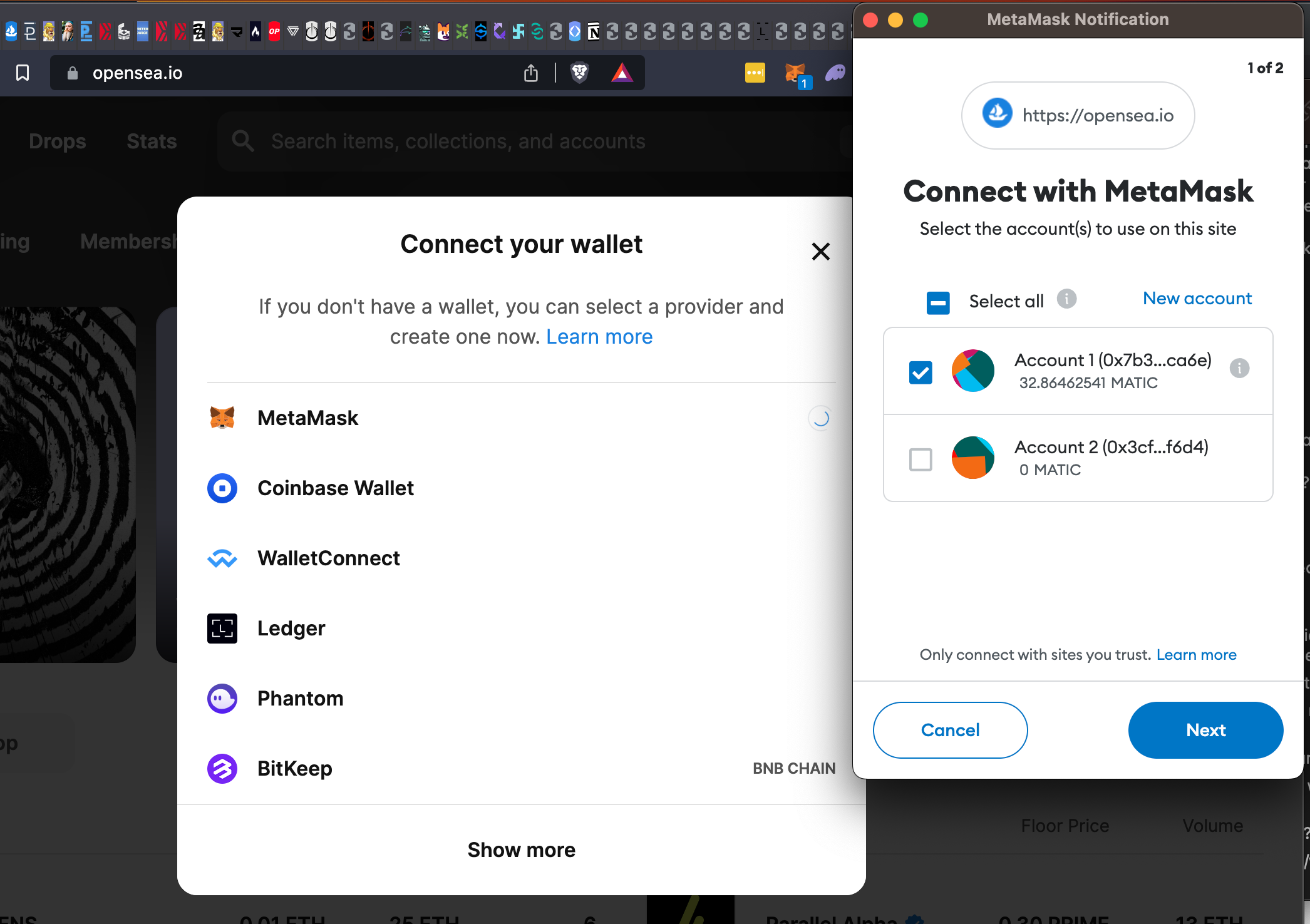1310x924 pixels.
Task: Click the BitKeep purple logo
Action: coord(222,768)
